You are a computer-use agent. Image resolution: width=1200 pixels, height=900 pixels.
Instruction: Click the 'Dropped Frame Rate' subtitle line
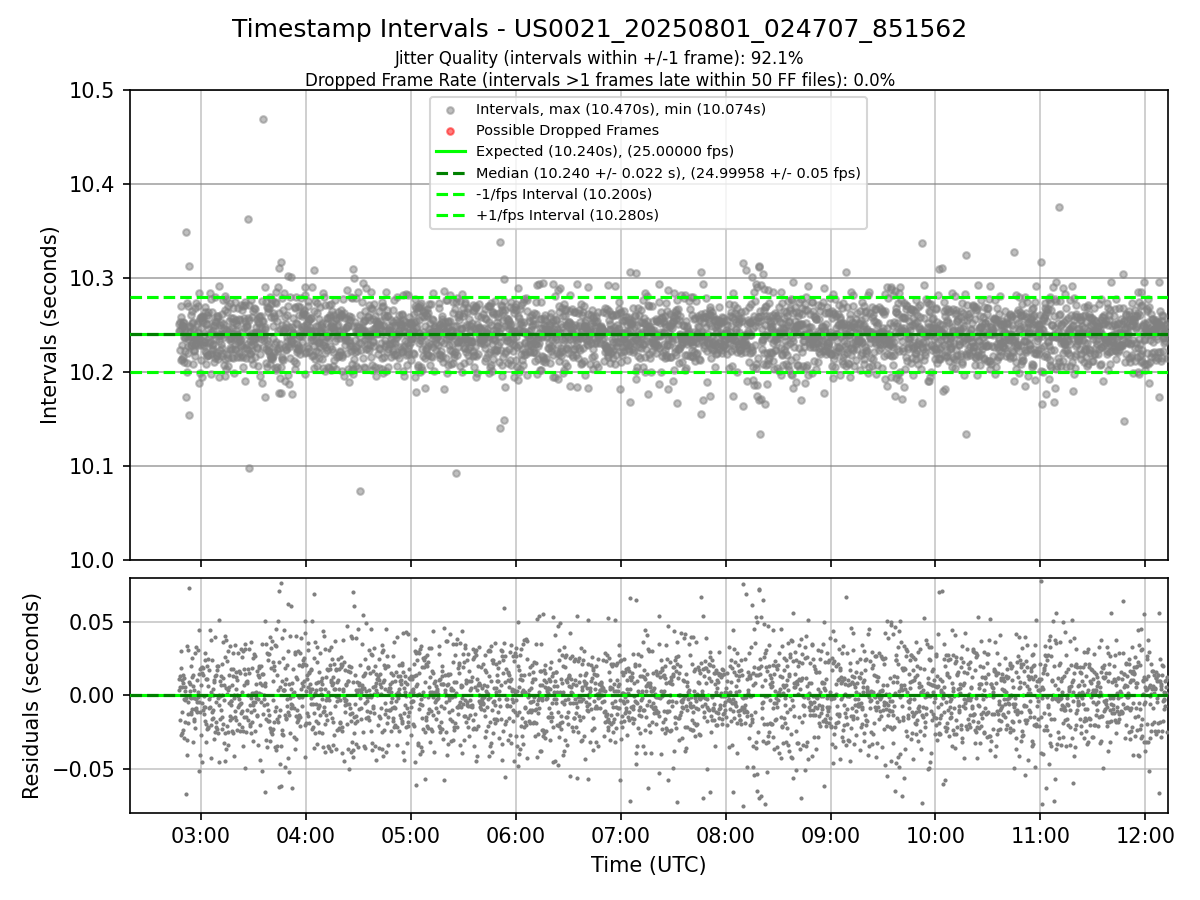(599, 80)
